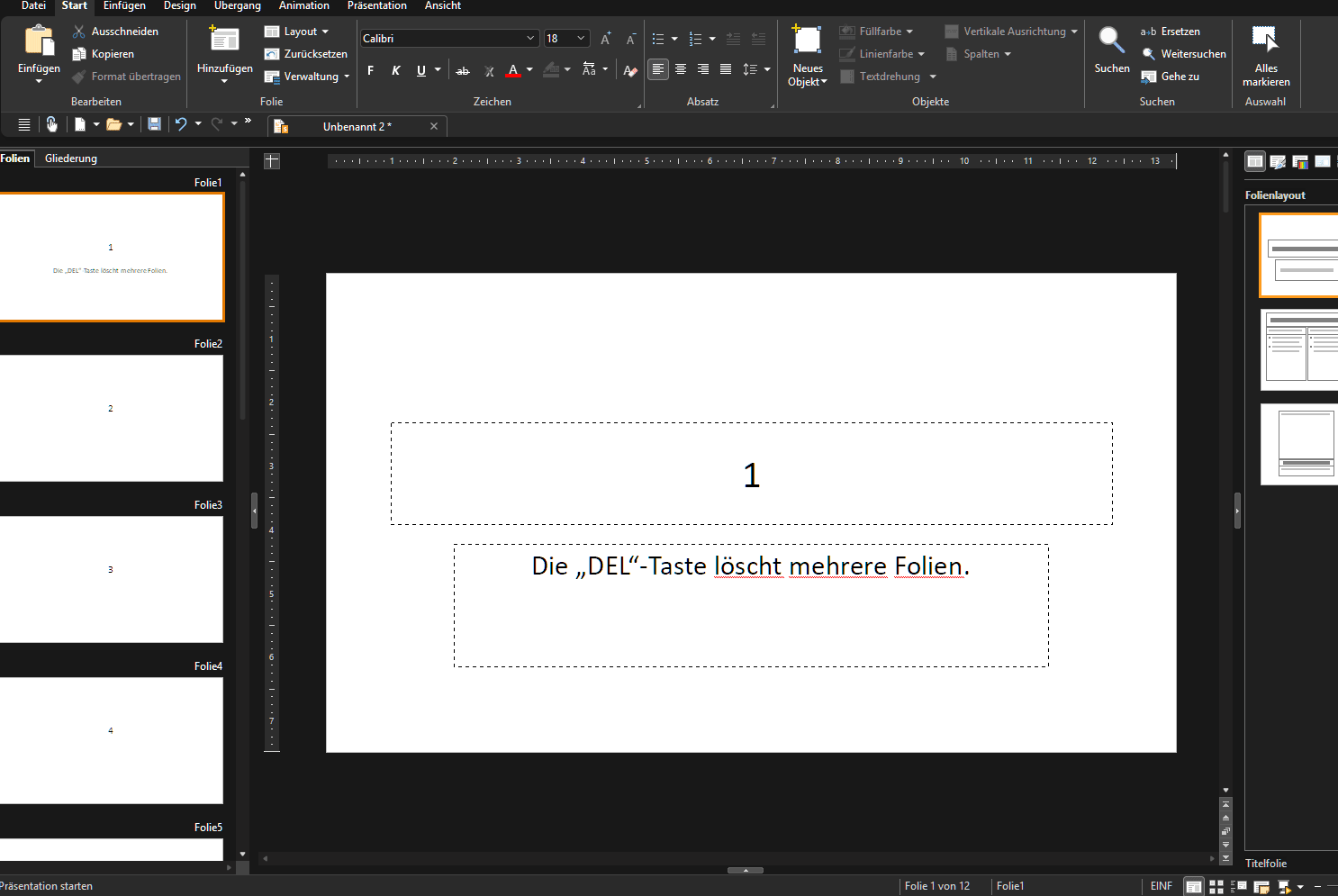Open the hamburger menu in quick toolbar
The height and width of the screenshot is (896, 1338).
[x=24, y=124]
